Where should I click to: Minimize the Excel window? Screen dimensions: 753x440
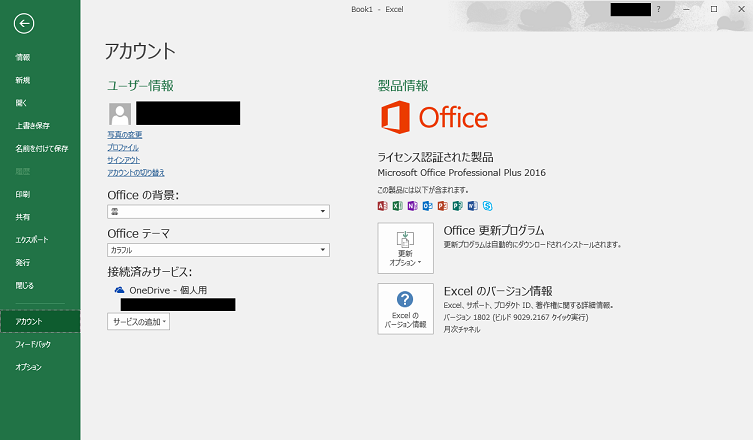coord(686,9)
